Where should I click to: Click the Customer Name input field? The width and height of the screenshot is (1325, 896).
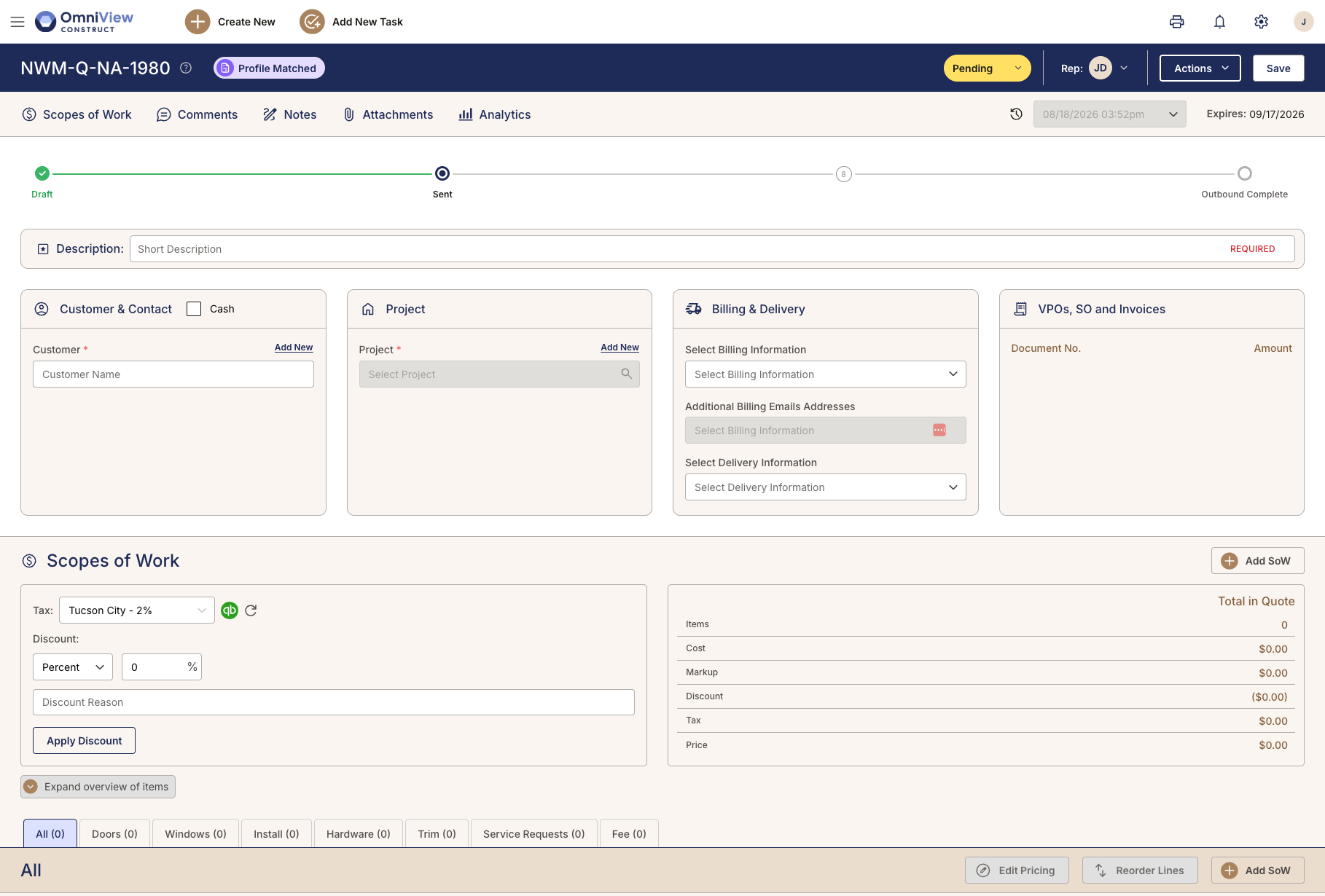click(x=173, y=374)
